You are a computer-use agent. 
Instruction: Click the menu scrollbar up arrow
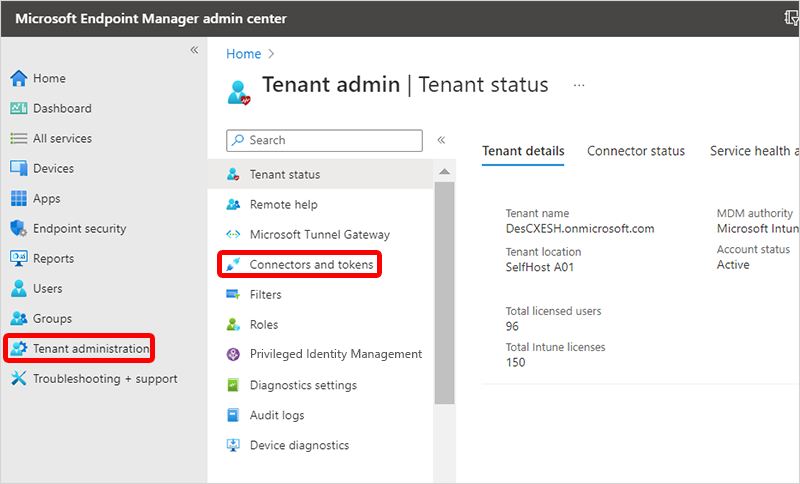[444, 173]
